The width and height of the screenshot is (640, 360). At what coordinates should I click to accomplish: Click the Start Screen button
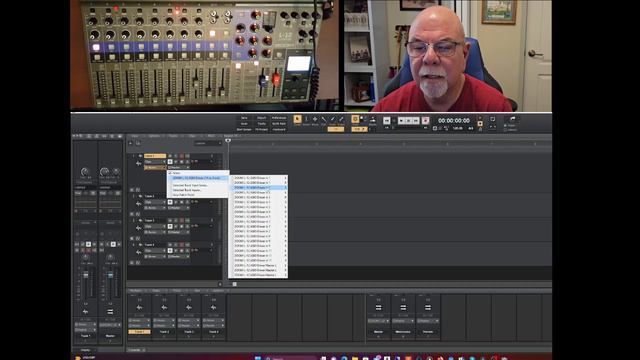pyautogui.click(x=244, y=129)
